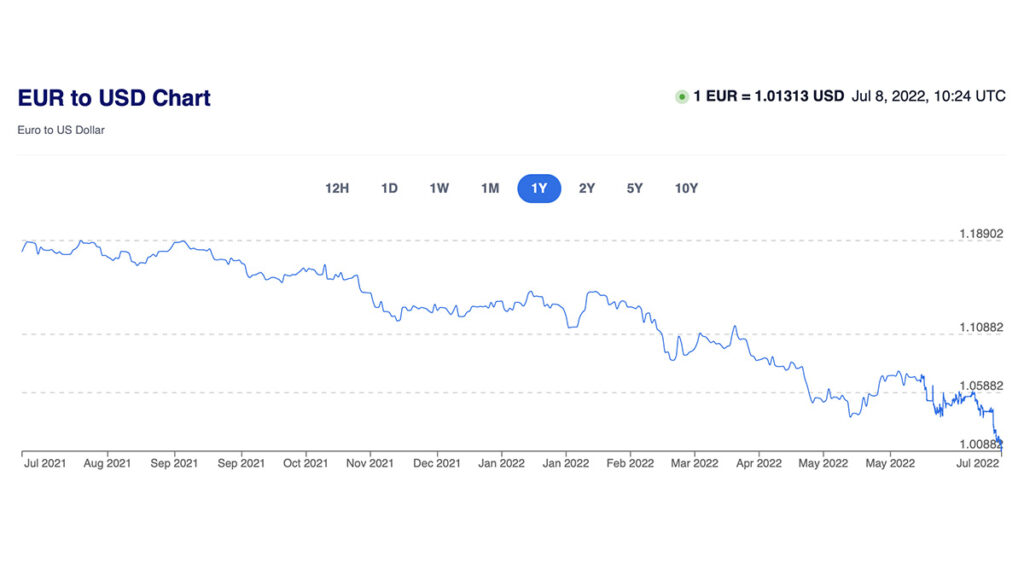Image resolution: width=1024 pixels, height=563 pixels.
Task: Click the active 1Y range button
Action: pyautogui.click(x=539, y=188)
